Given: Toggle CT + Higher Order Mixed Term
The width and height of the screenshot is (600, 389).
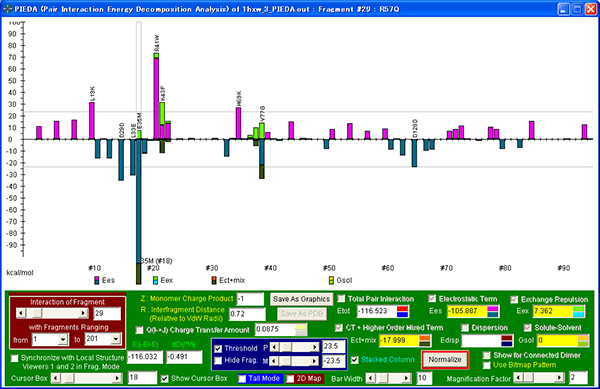Looking at the screenshot, I should [339, 328].
